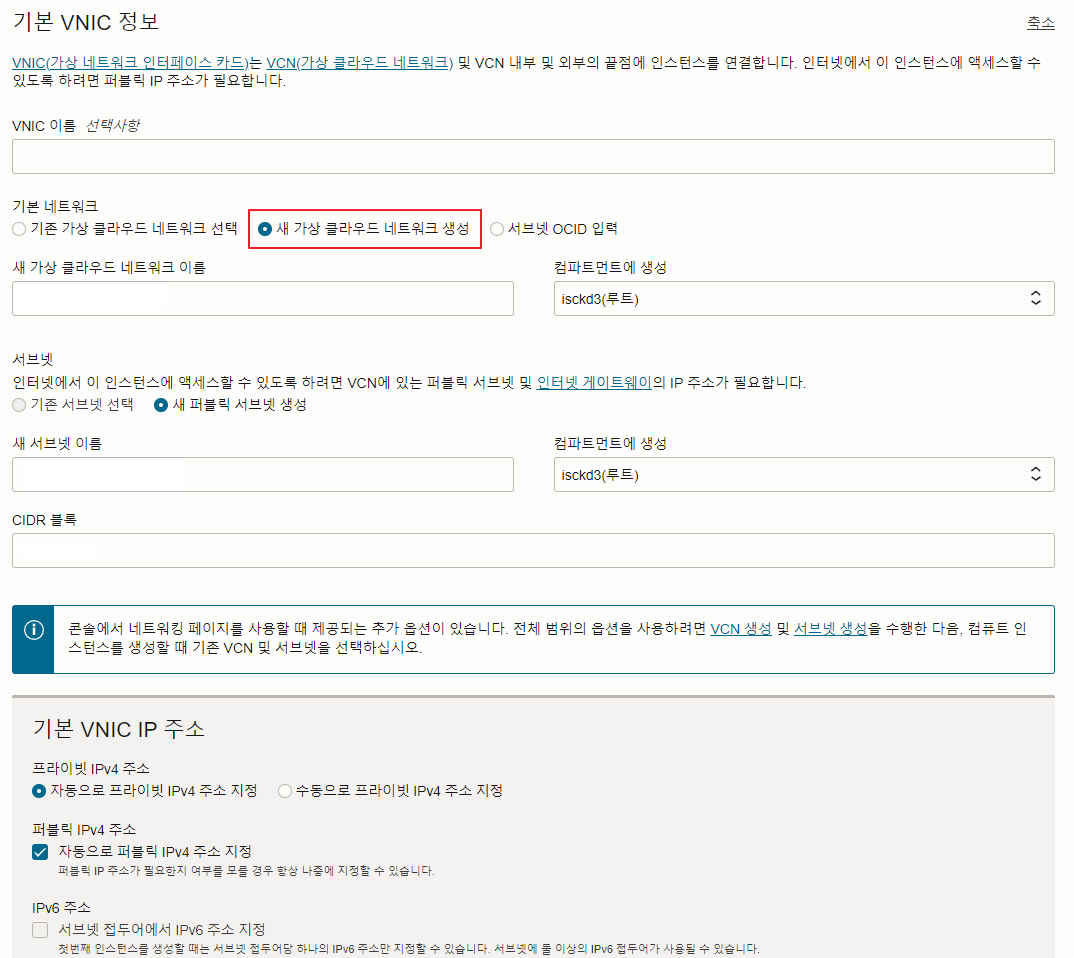Click the VNIC 이름 input field
Image resolution: width=1074 pixels, height=958 pixels.
click(533, 156)
